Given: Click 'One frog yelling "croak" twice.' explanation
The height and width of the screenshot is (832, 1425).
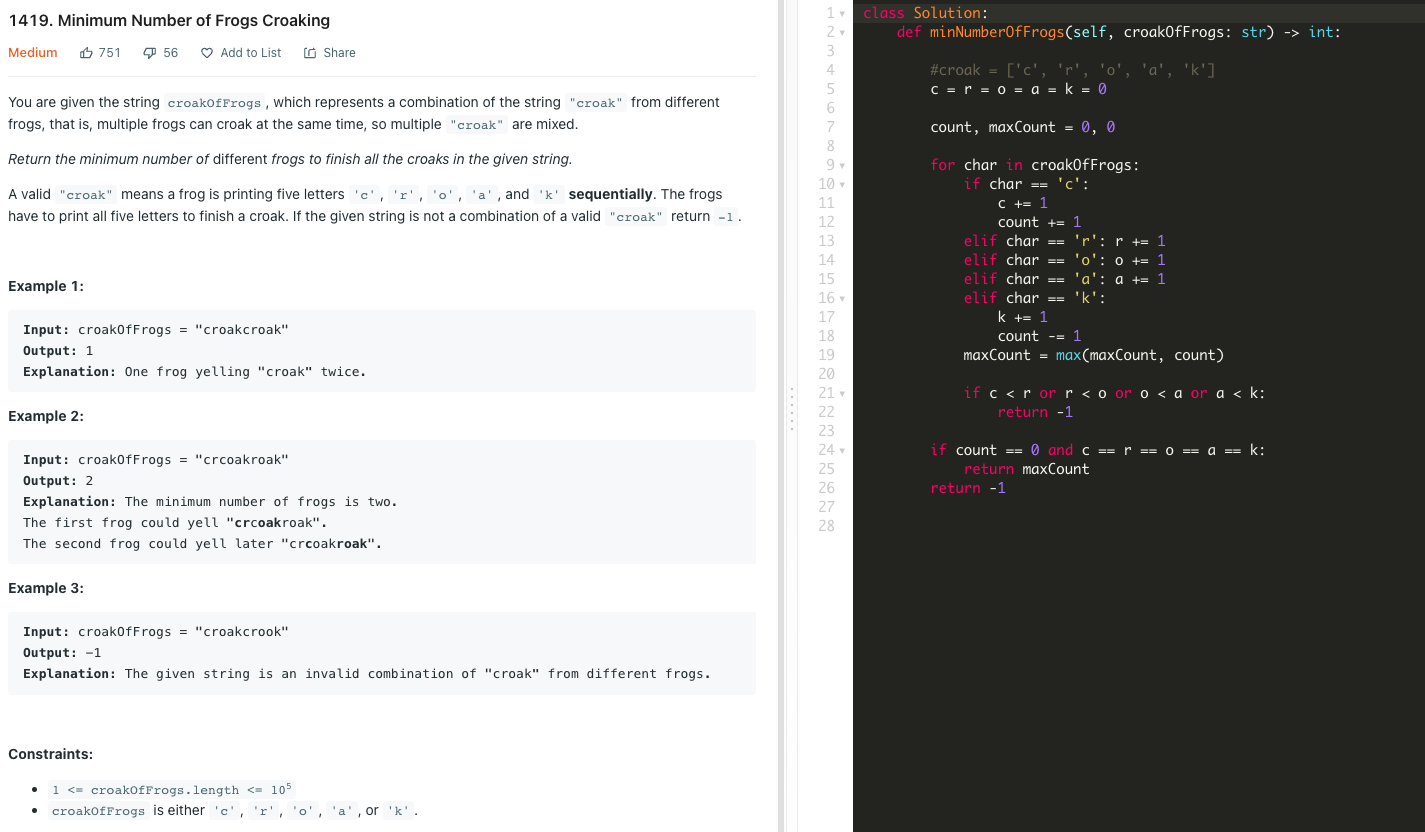Looking at the screenshot, I should tap(195, 372).
